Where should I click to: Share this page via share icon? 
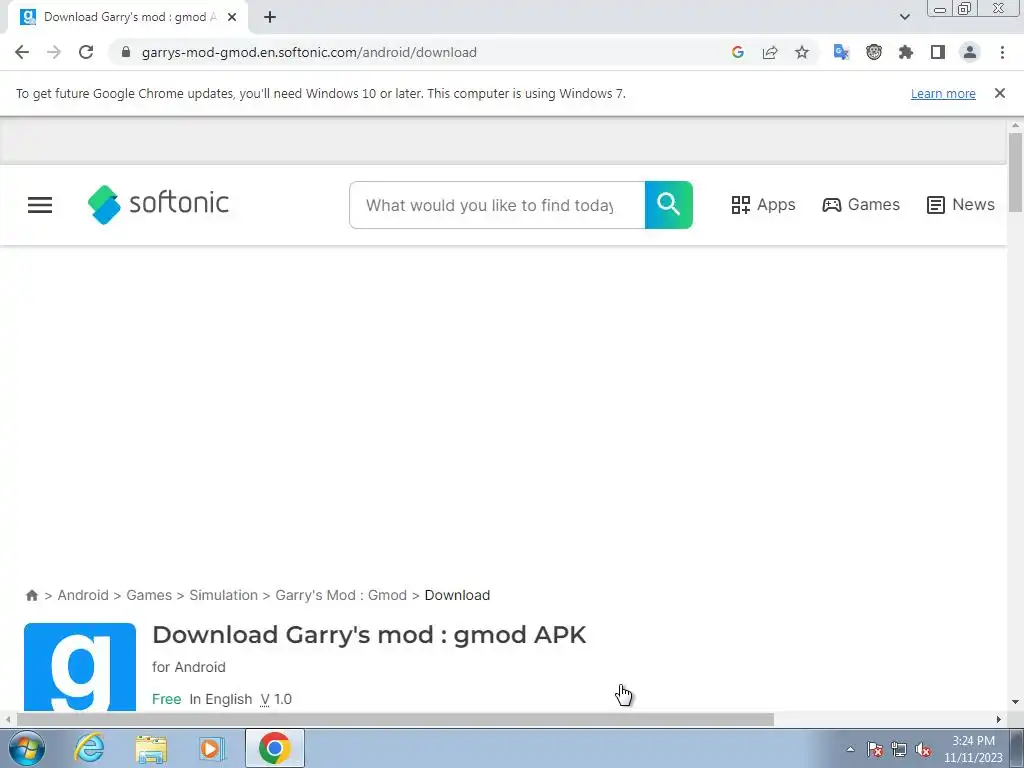pyautogui.click(x=770, y=52)
